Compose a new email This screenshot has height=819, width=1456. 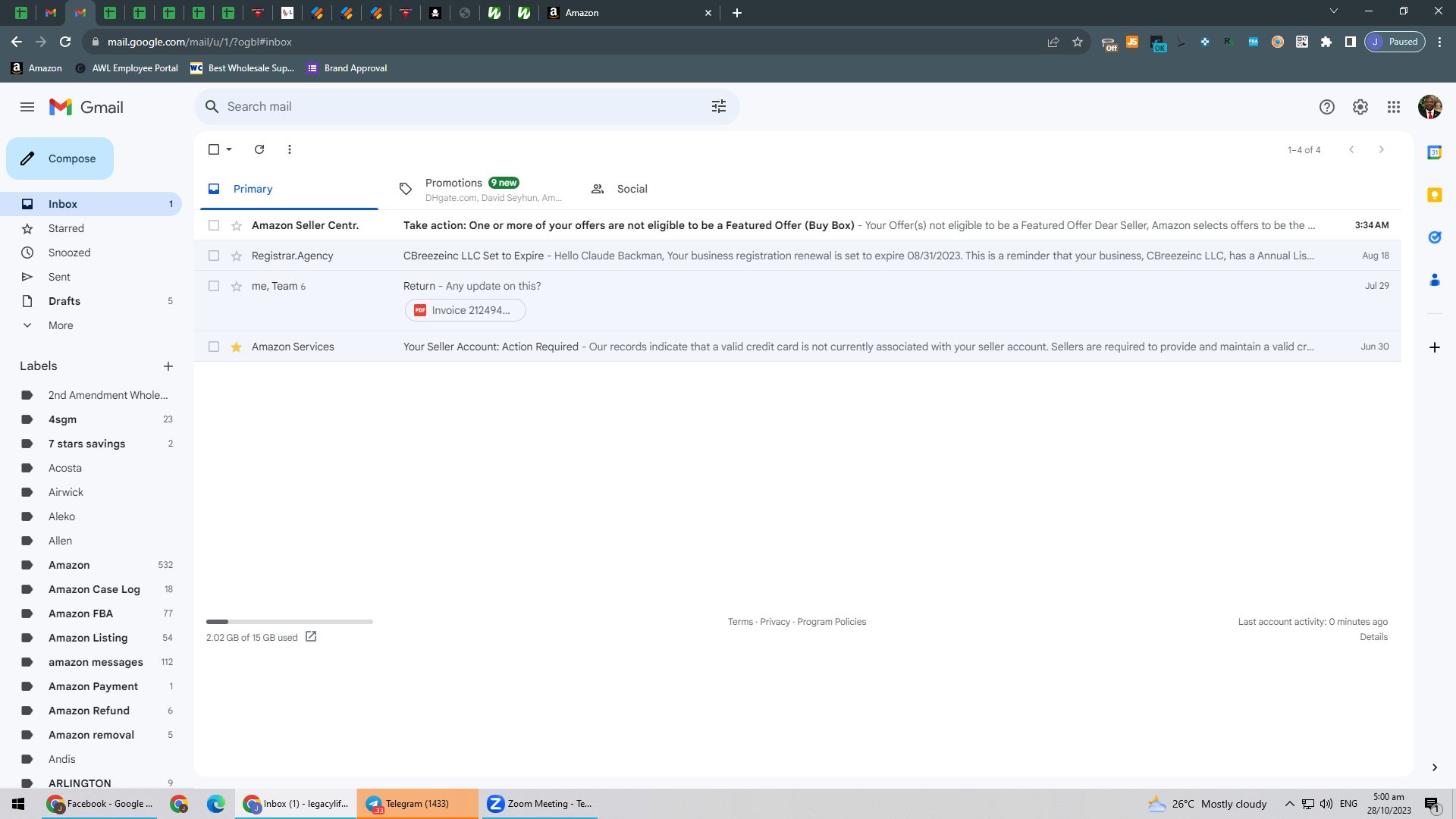(x=60, y=158)
